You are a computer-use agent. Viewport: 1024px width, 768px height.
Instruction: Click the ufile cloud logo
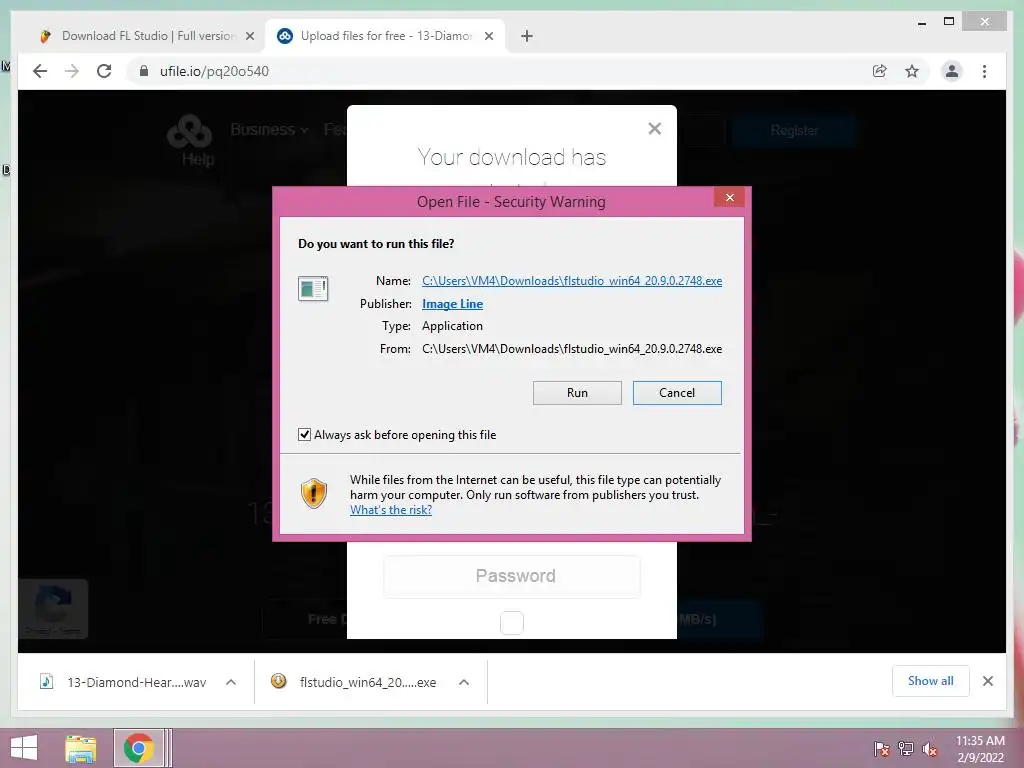[x=189, y=131]
